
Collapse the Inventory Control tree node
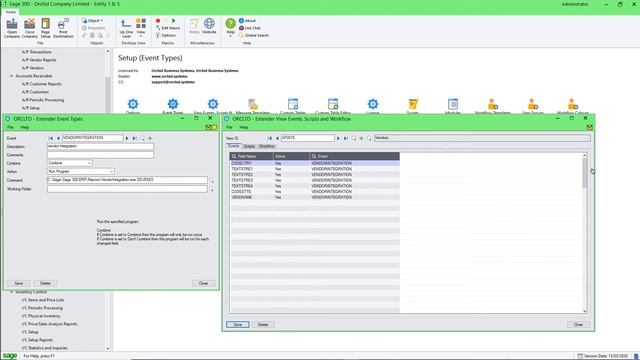click(x=11, y=292)
